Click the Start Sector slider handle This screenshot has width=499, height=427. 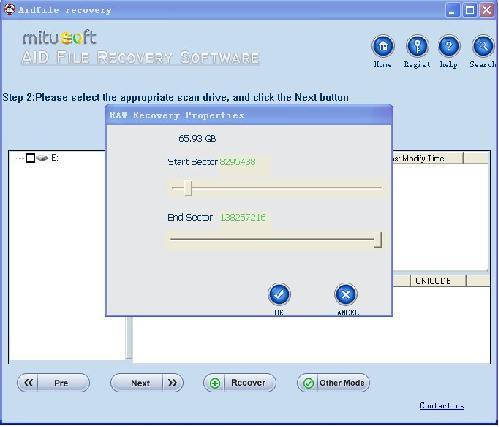click(x=188, y=188)
